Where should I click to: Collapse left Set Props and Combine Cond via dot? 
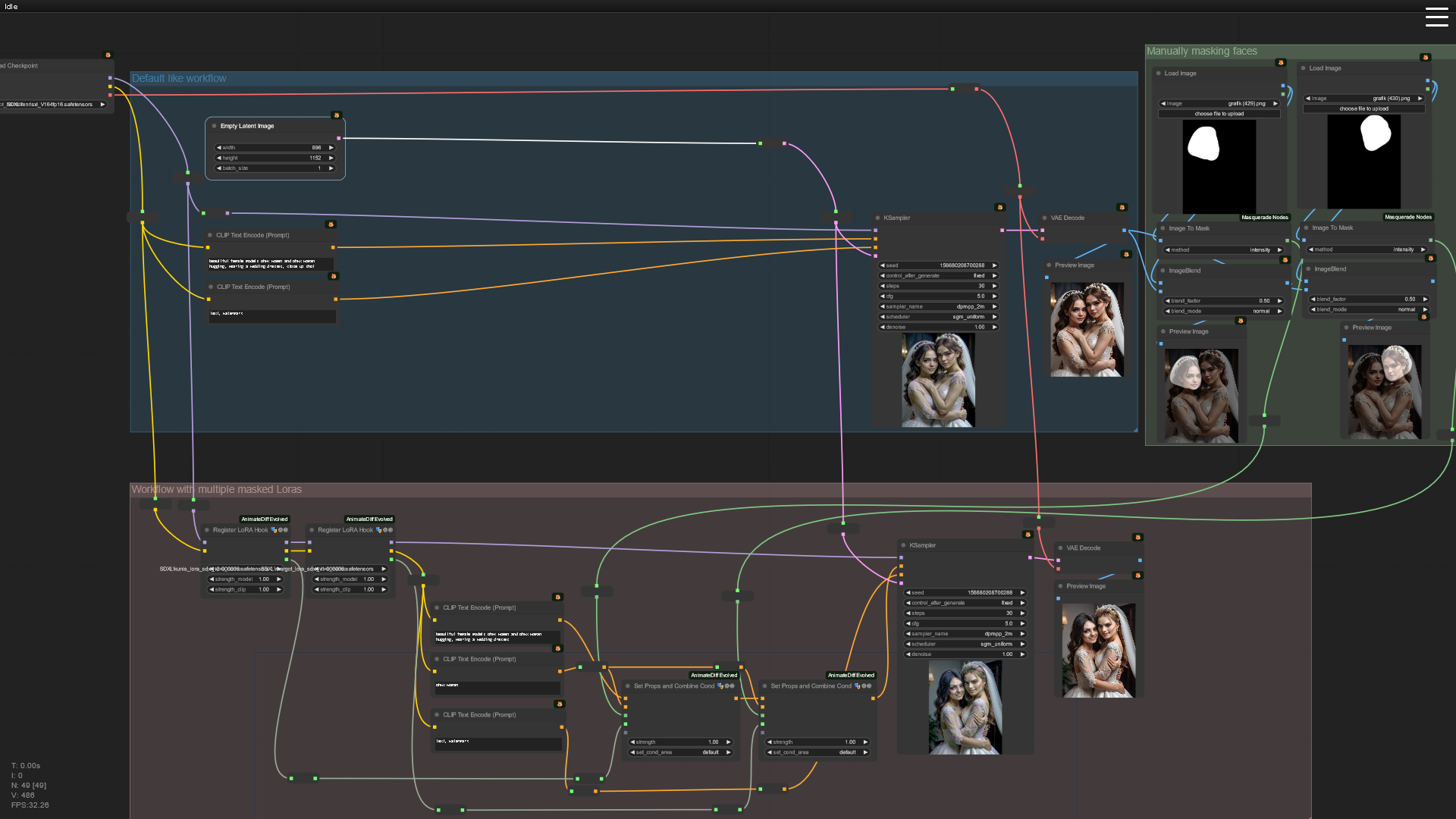point(628,686)
